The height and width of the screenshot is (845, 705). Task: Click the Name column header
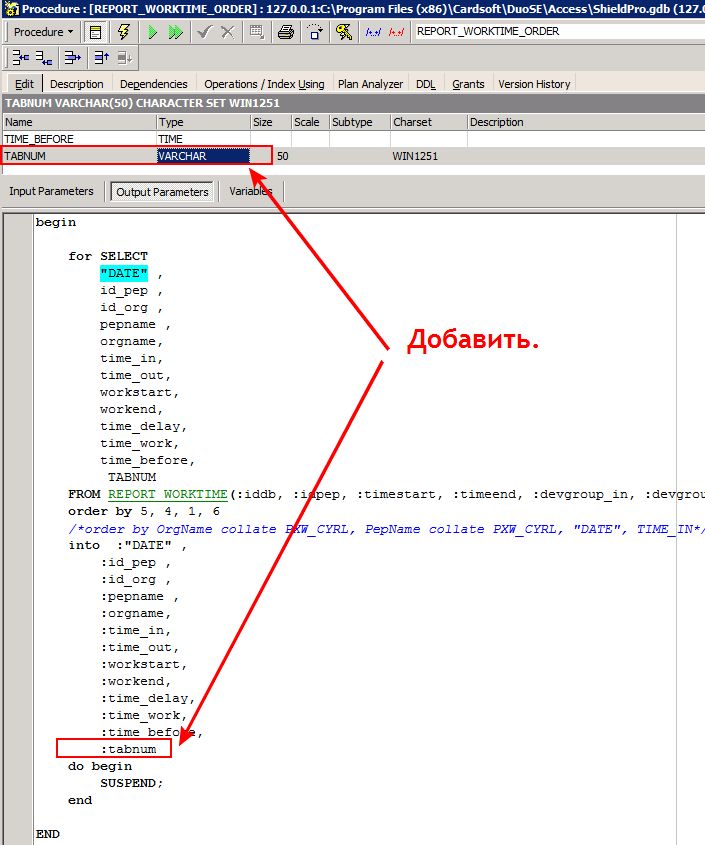(79, 122)
